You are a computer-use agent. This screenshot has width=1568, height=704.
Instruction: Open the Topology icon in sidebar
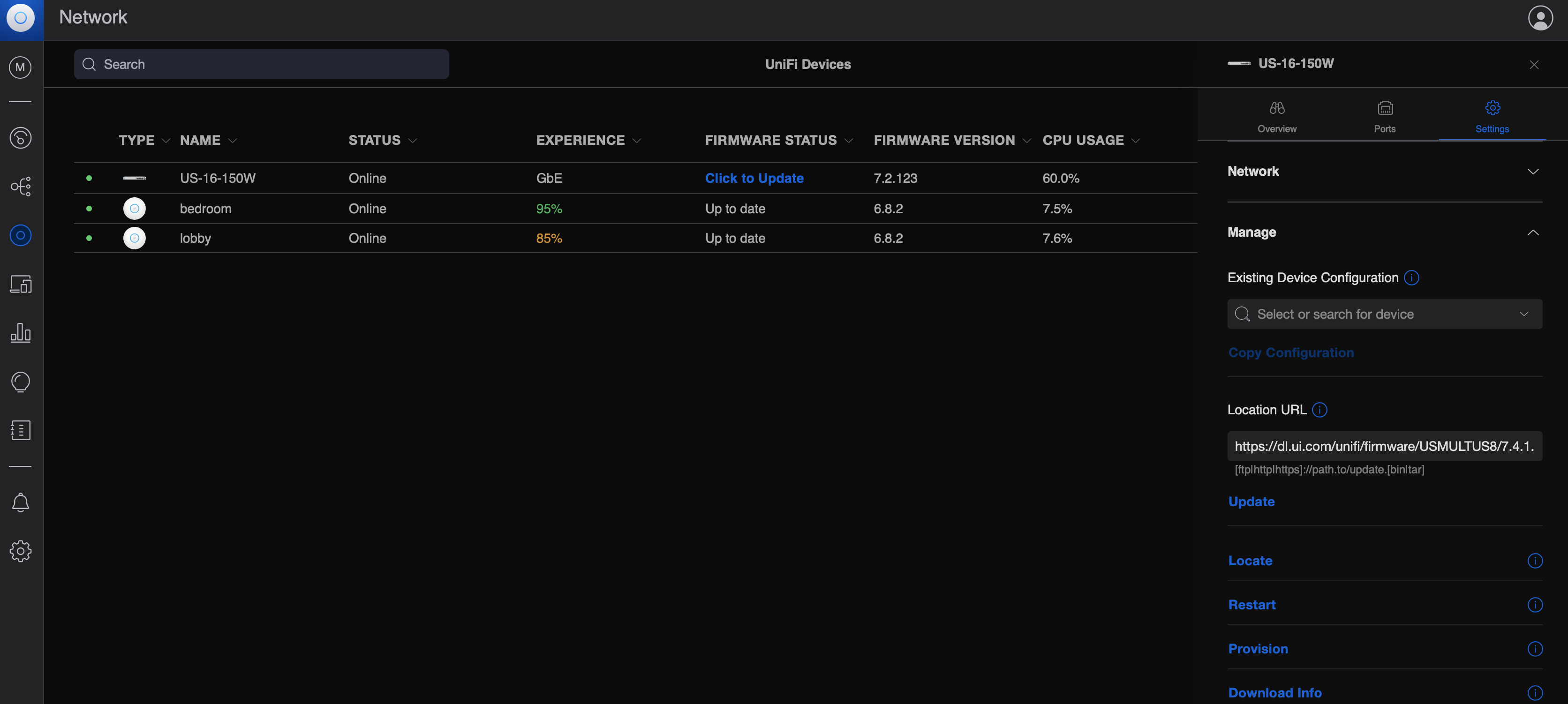pos(21,187)
